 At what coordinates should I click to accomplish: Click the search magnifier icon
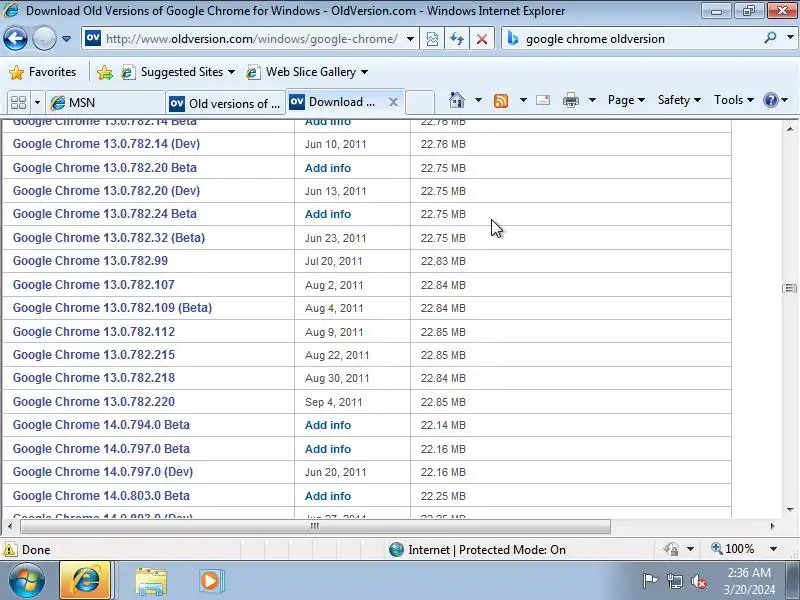(x=770, y=37)
